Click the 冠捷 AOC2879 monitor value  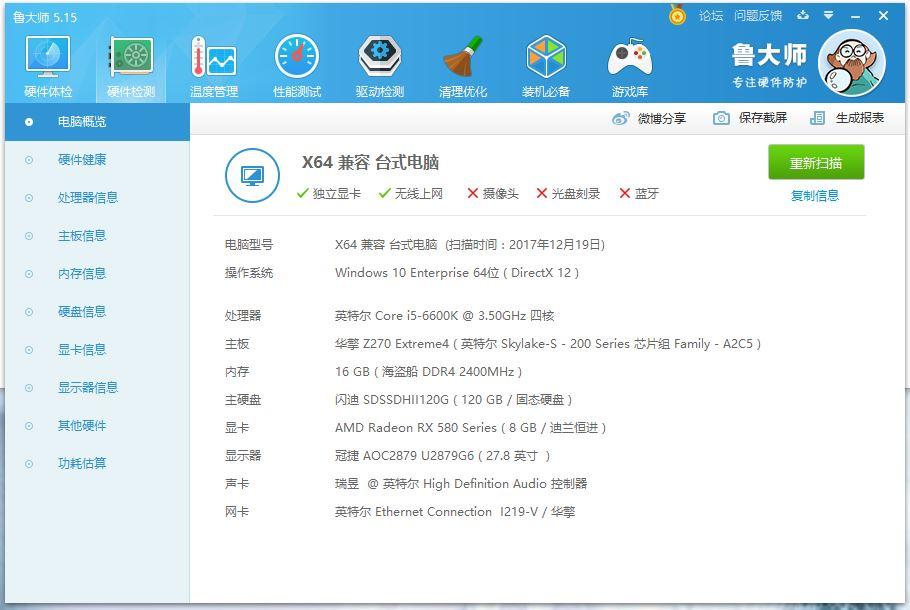442,456
